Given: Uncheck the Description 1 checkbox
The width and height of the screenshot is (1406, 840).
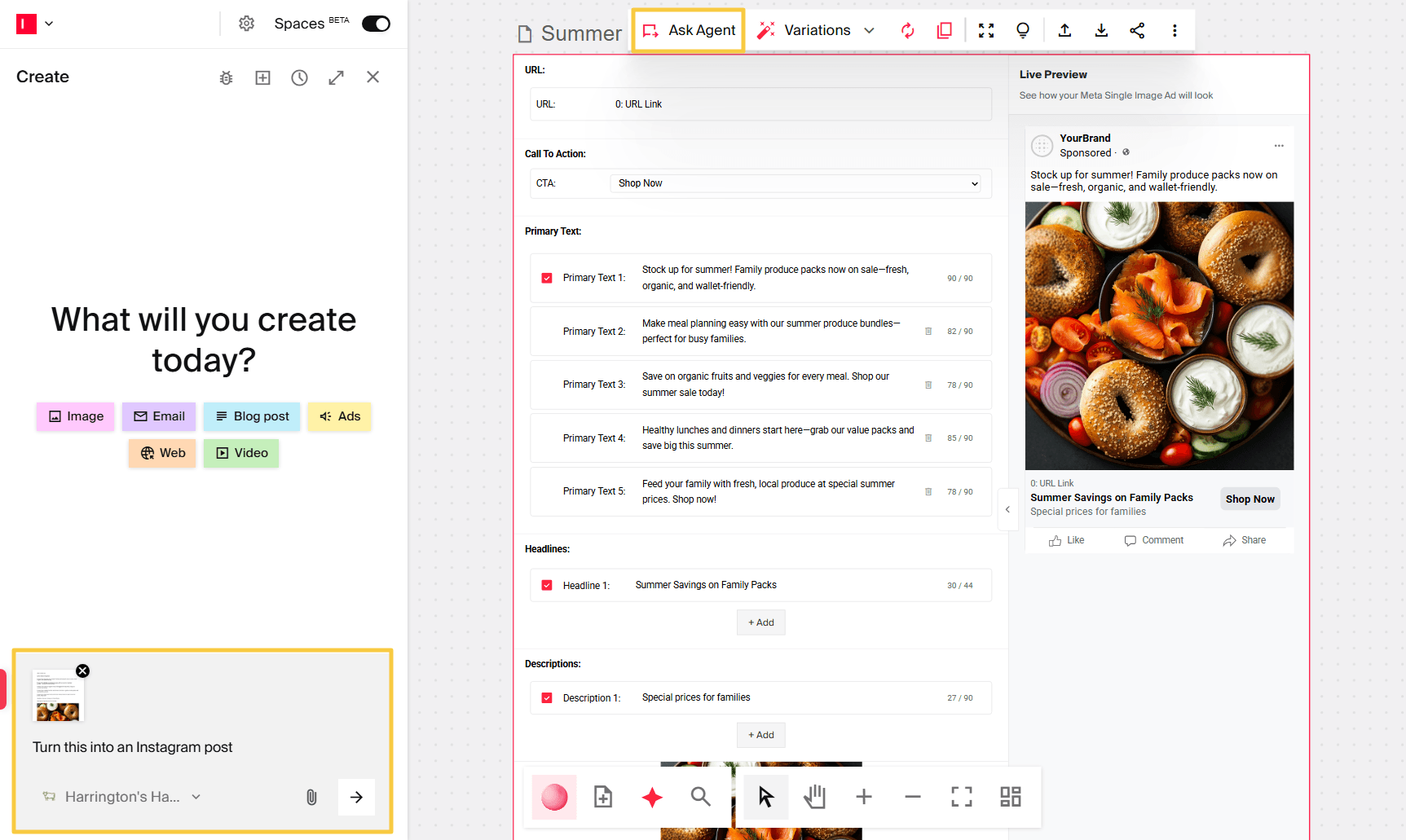Looking at the screenshot, I should [547, 698].
